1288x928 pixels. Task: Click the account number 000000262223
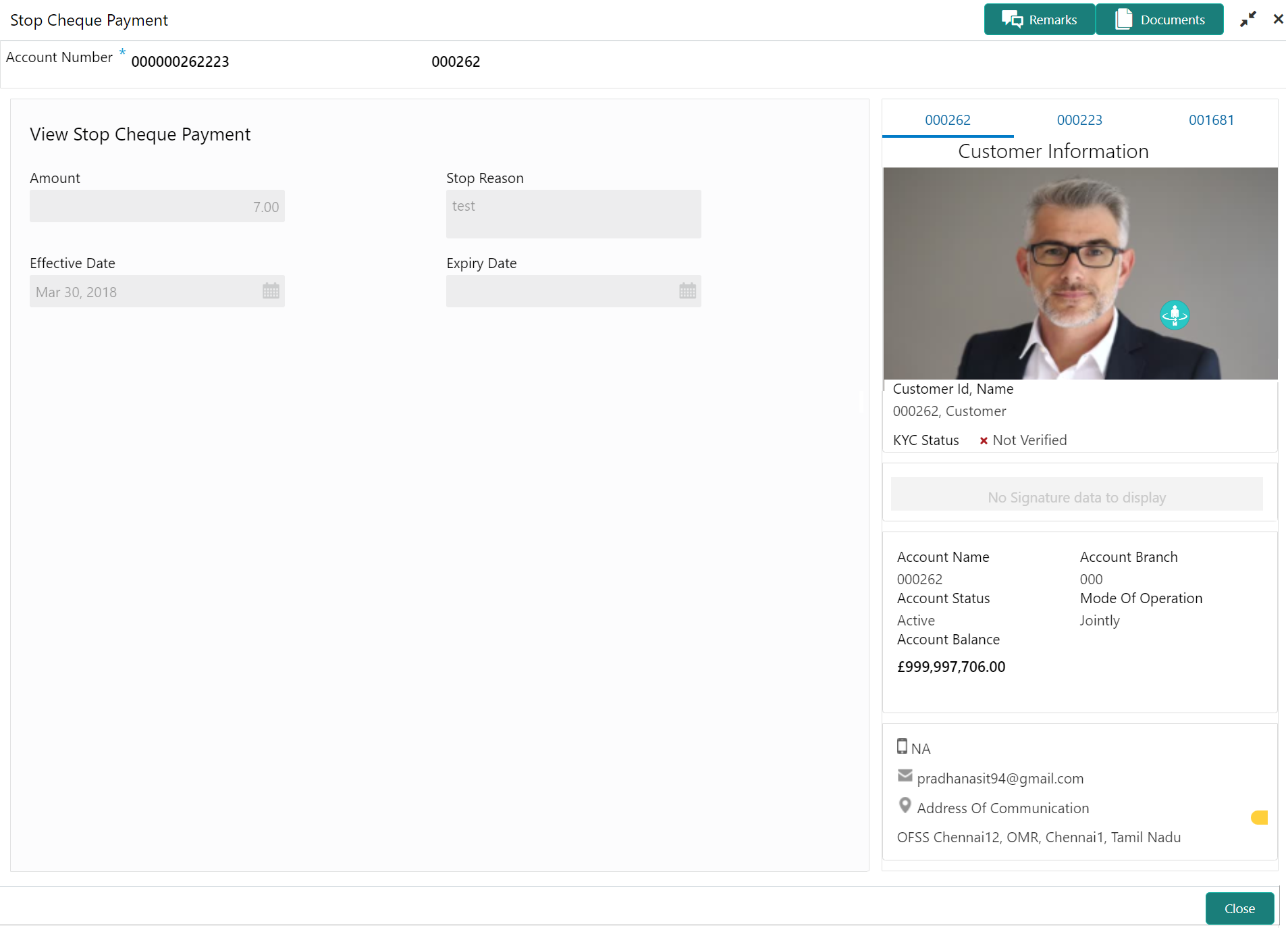(180, 61)
